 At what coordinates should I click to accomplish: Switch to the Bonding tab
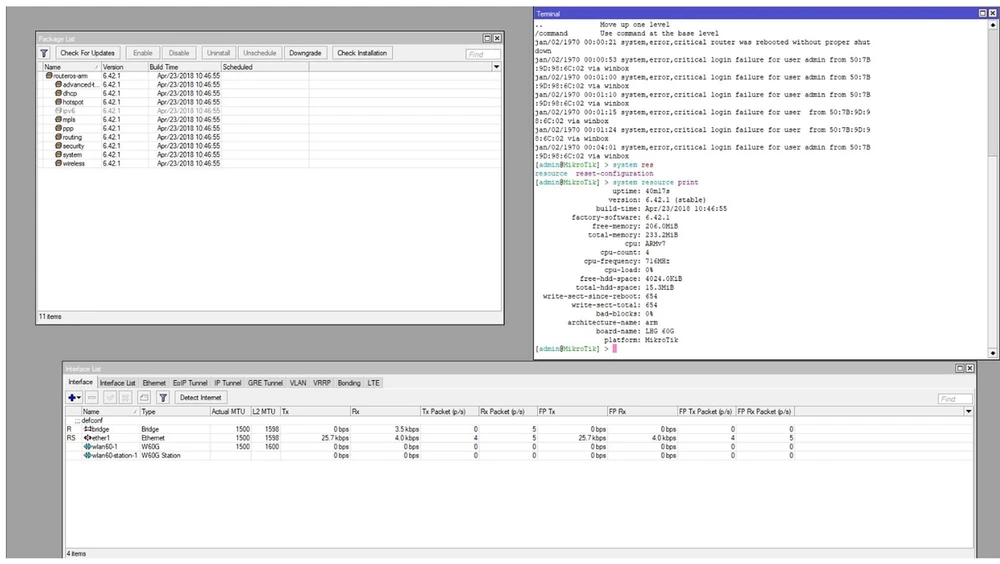(349, 383)
